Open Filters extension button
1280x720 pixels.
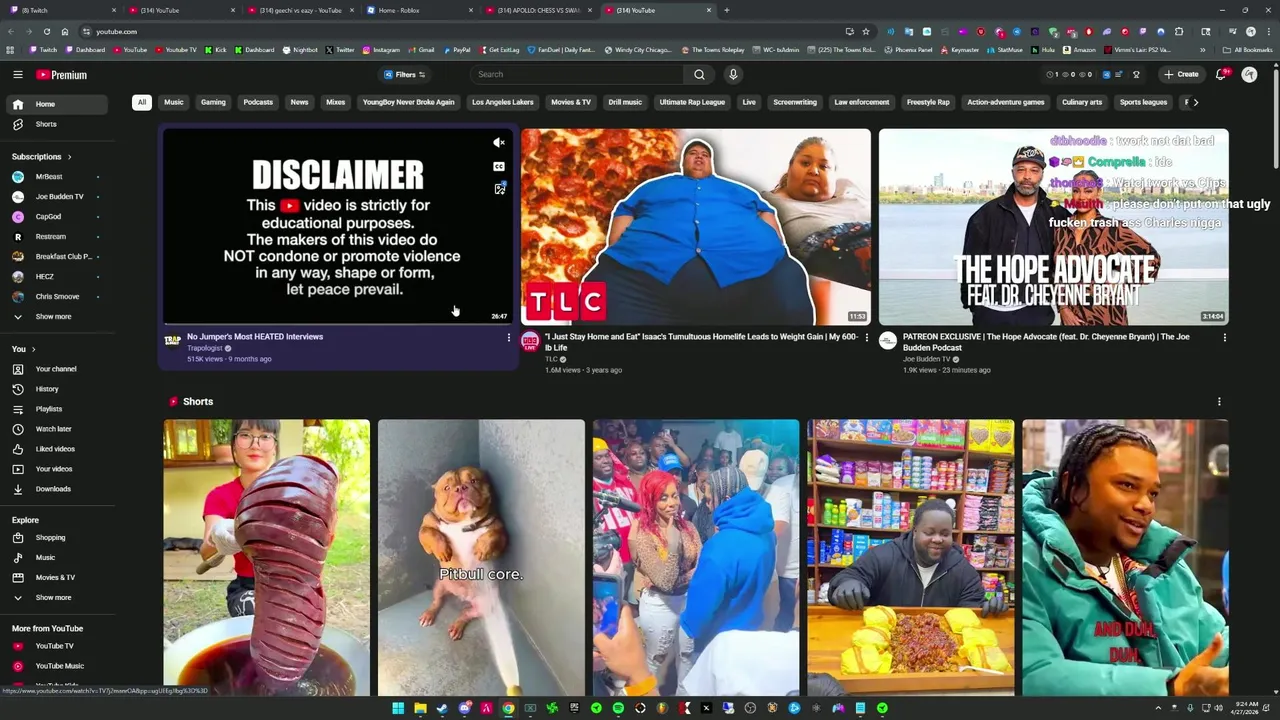405,74
